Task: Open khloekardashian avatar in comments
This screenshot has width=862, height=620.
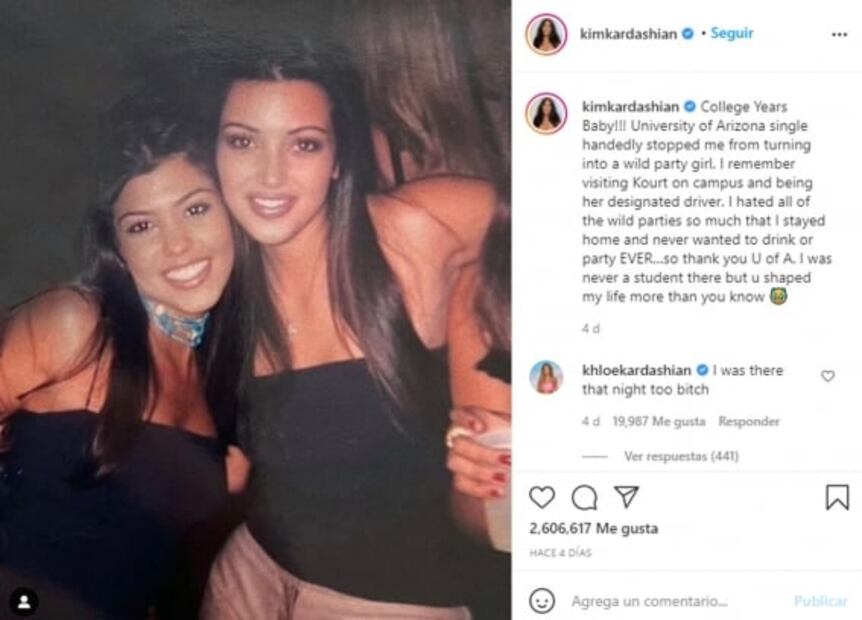Action: click(x=546, y=377)
